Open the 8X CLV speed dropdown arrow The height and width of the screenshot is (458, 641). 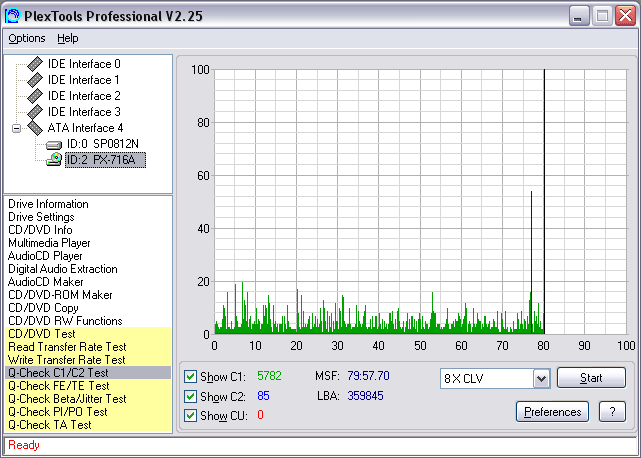coord(541,379)
